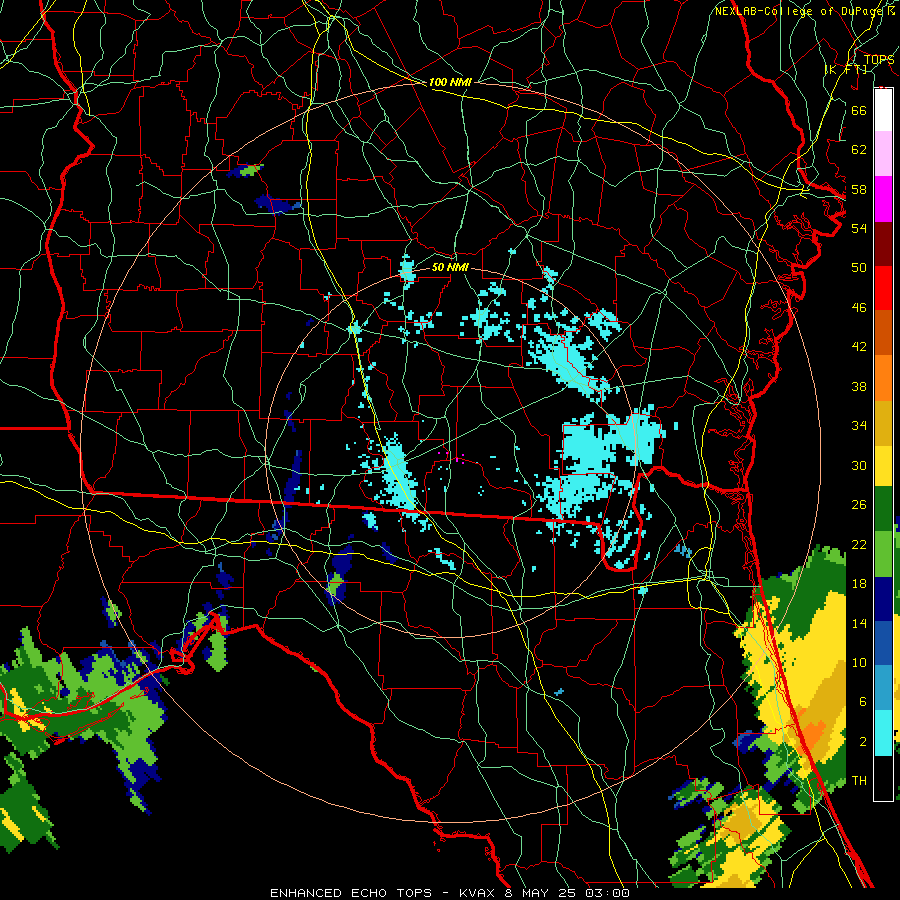Image resolution: width=900 pixels, height=900 pixels.
Task: Click the cyan legend swatch
Action: coord(883,733)
